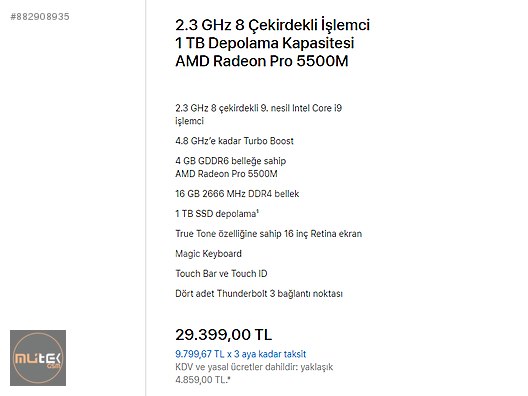Click the Mutek logo thumbnail
528x396 pixels.
[x=38, y=358]
